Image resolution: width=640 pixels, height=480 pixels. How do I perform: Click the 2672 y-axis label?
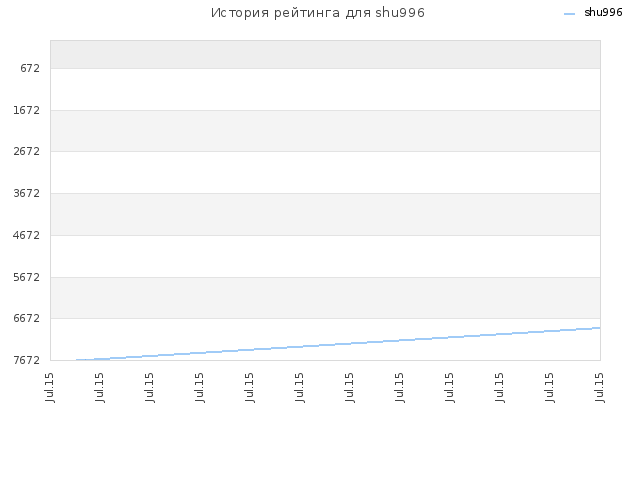pyautogui.click(x=27, y=151)
